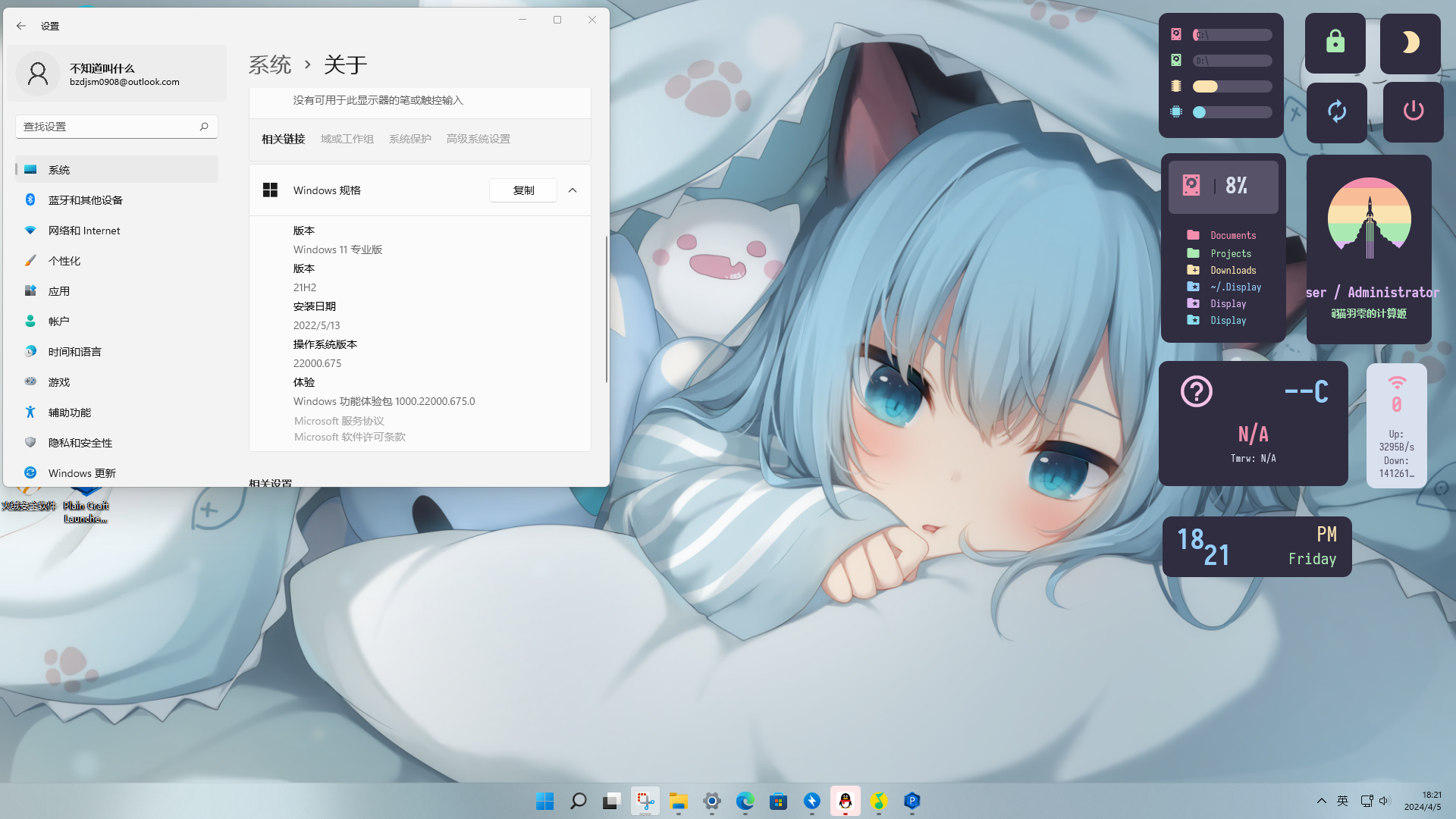Open the Windows Start button
Viewport: 1456px width, 819px height.
point(545,801)
